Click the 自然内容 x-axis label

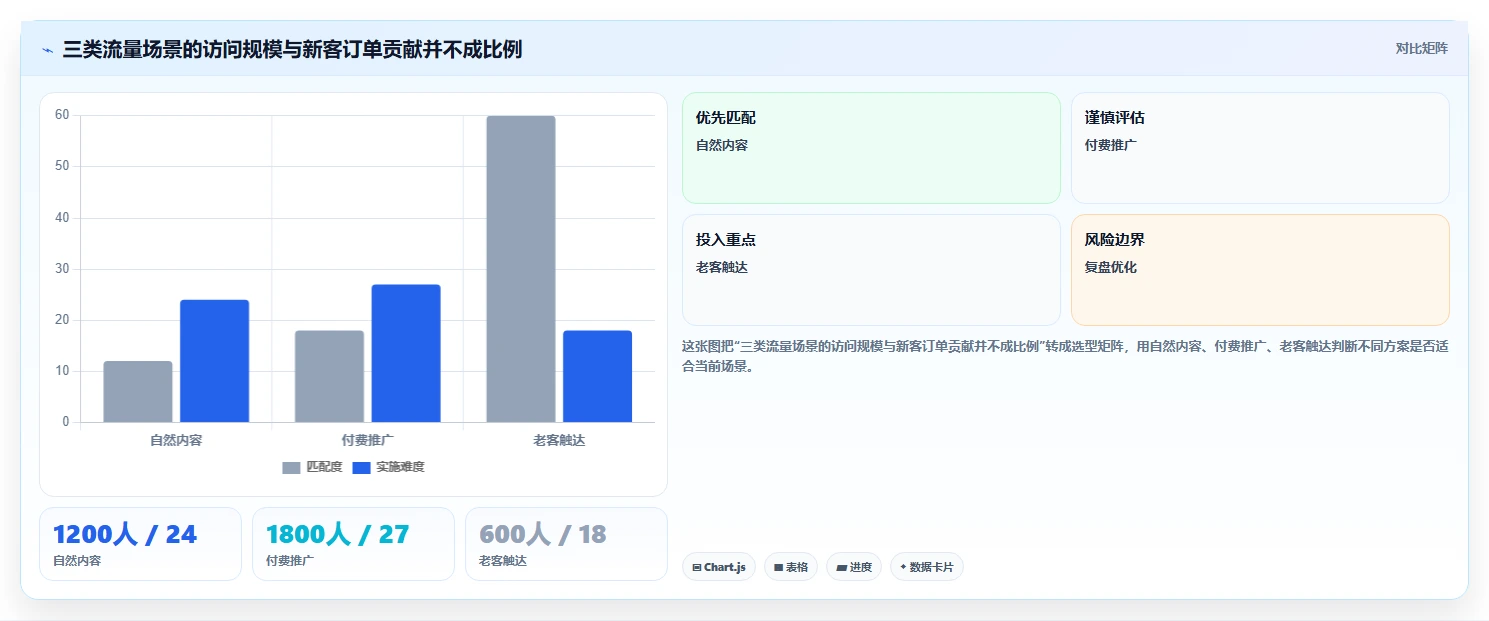click(176, 440)
